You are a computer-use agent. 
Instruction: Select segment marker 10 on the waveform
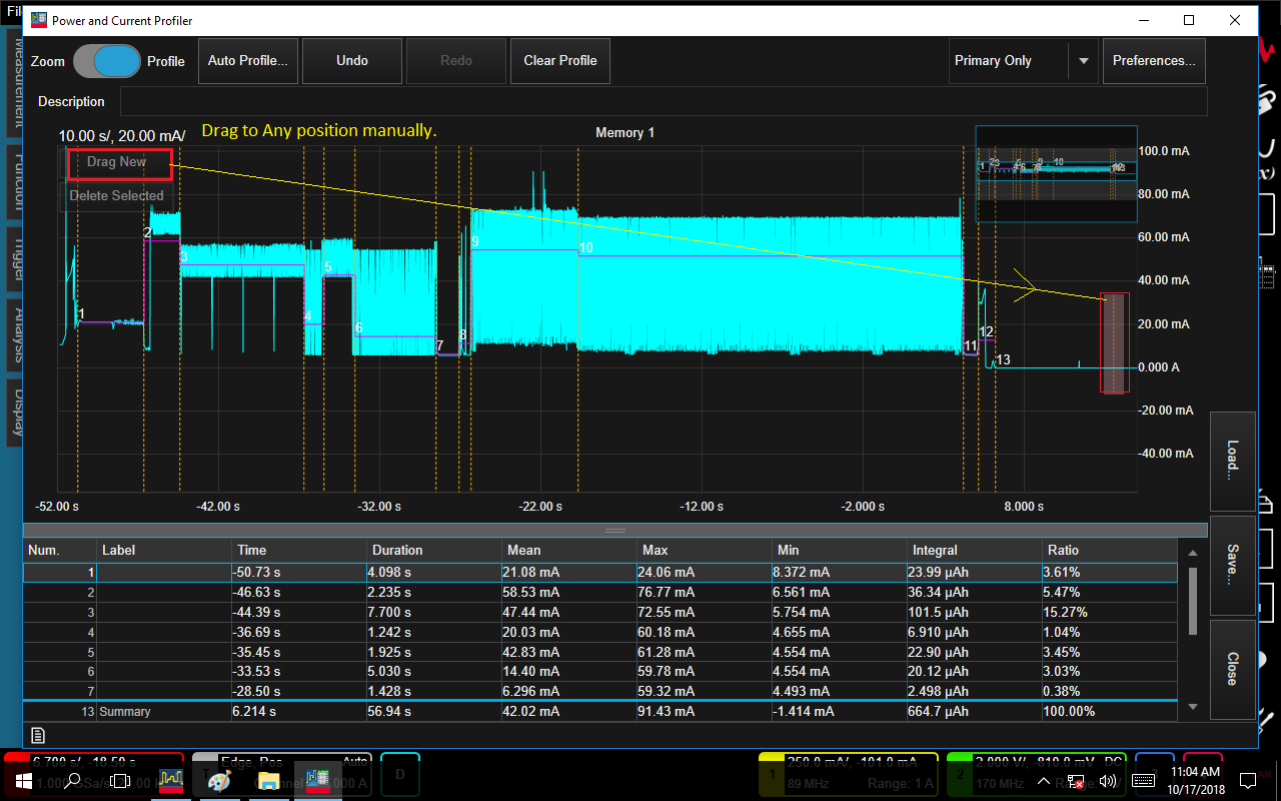pos(586,247)
